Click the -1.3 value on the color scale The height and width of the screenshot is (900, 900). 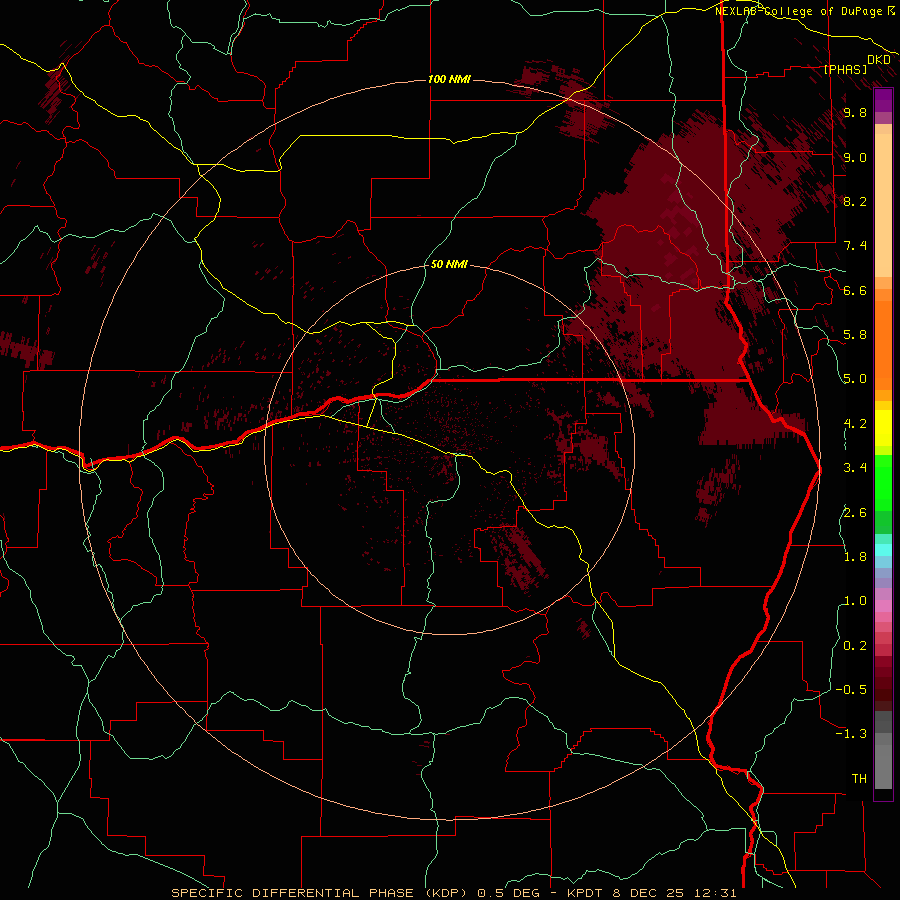851,734
